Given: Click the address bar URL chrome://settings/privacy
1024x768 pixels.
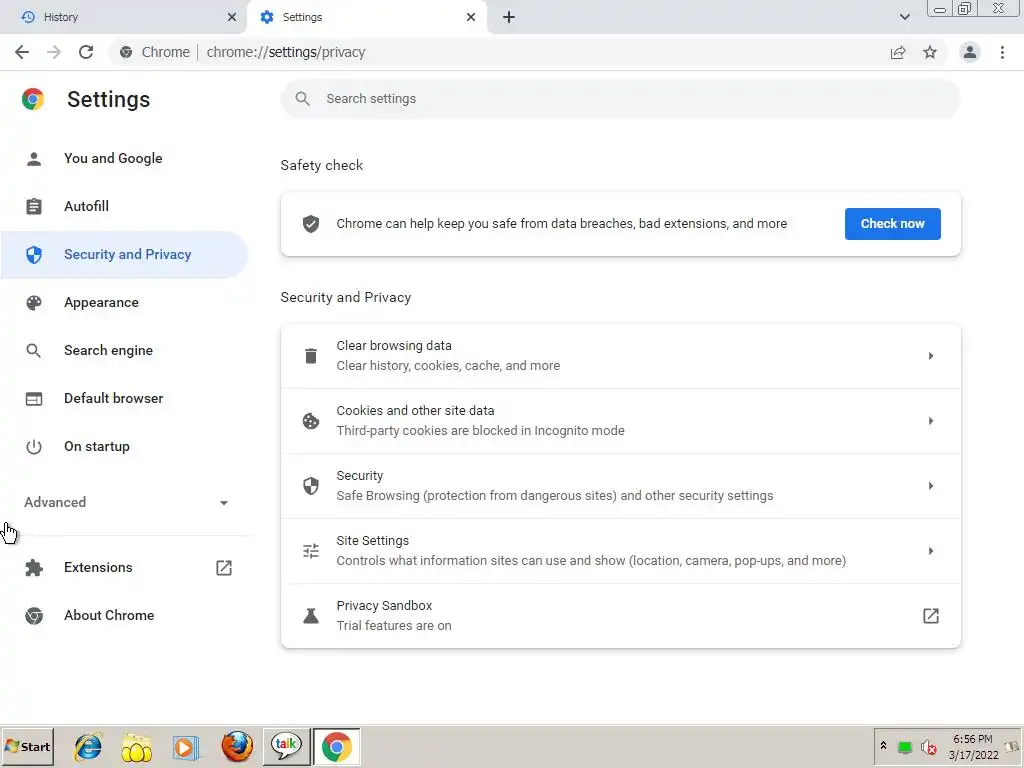Looking at the screenshot, I should [x=285, y=52].
